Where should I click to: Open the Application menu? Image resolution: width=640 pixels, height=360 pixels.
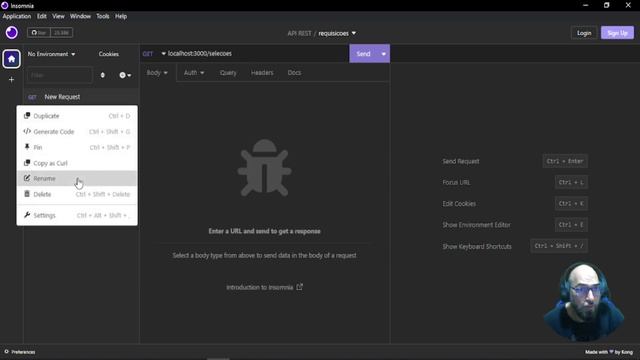coord(17,16)
